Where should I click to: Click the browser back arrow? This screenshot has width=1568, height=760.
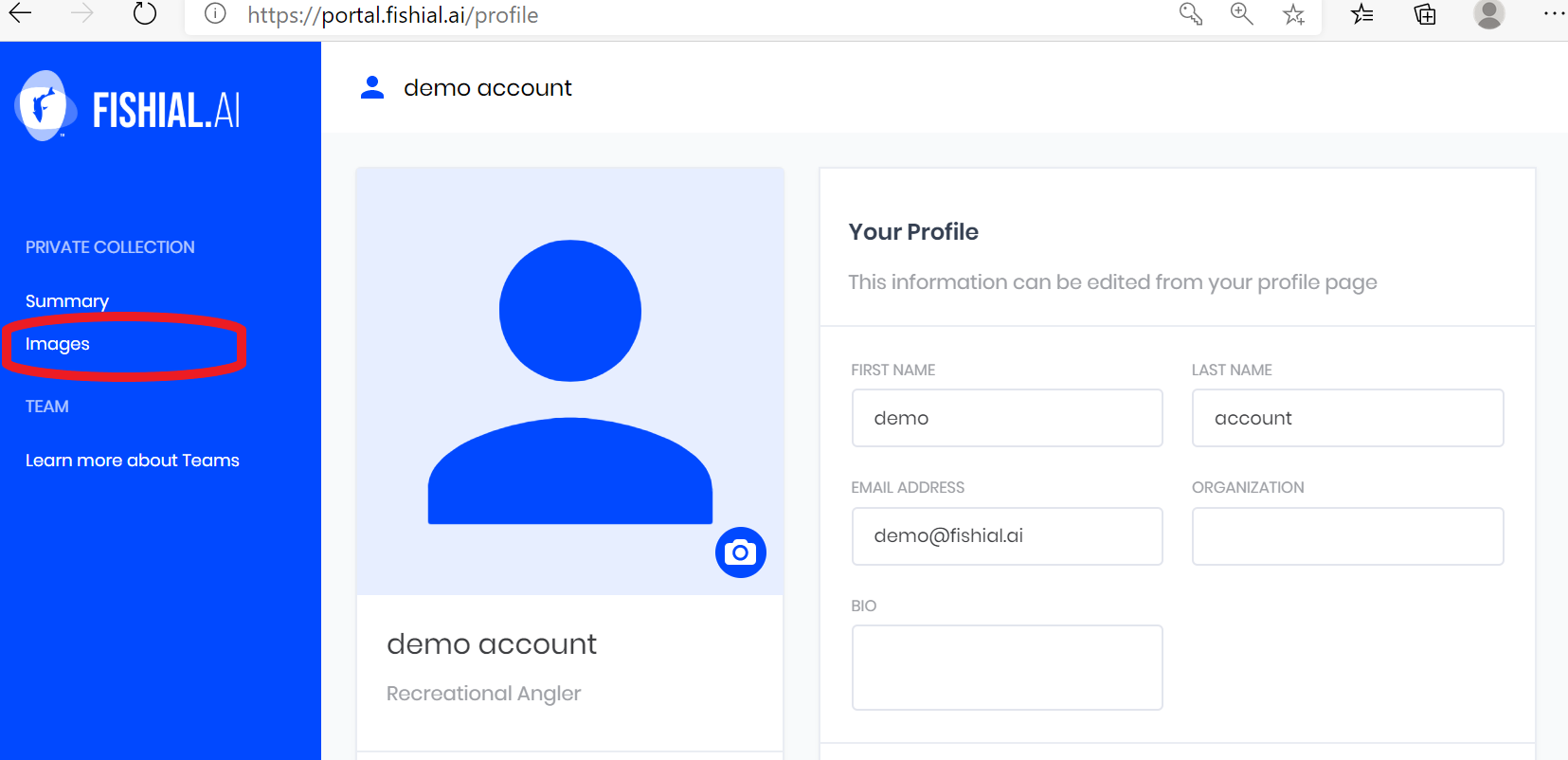coord(21,13)
